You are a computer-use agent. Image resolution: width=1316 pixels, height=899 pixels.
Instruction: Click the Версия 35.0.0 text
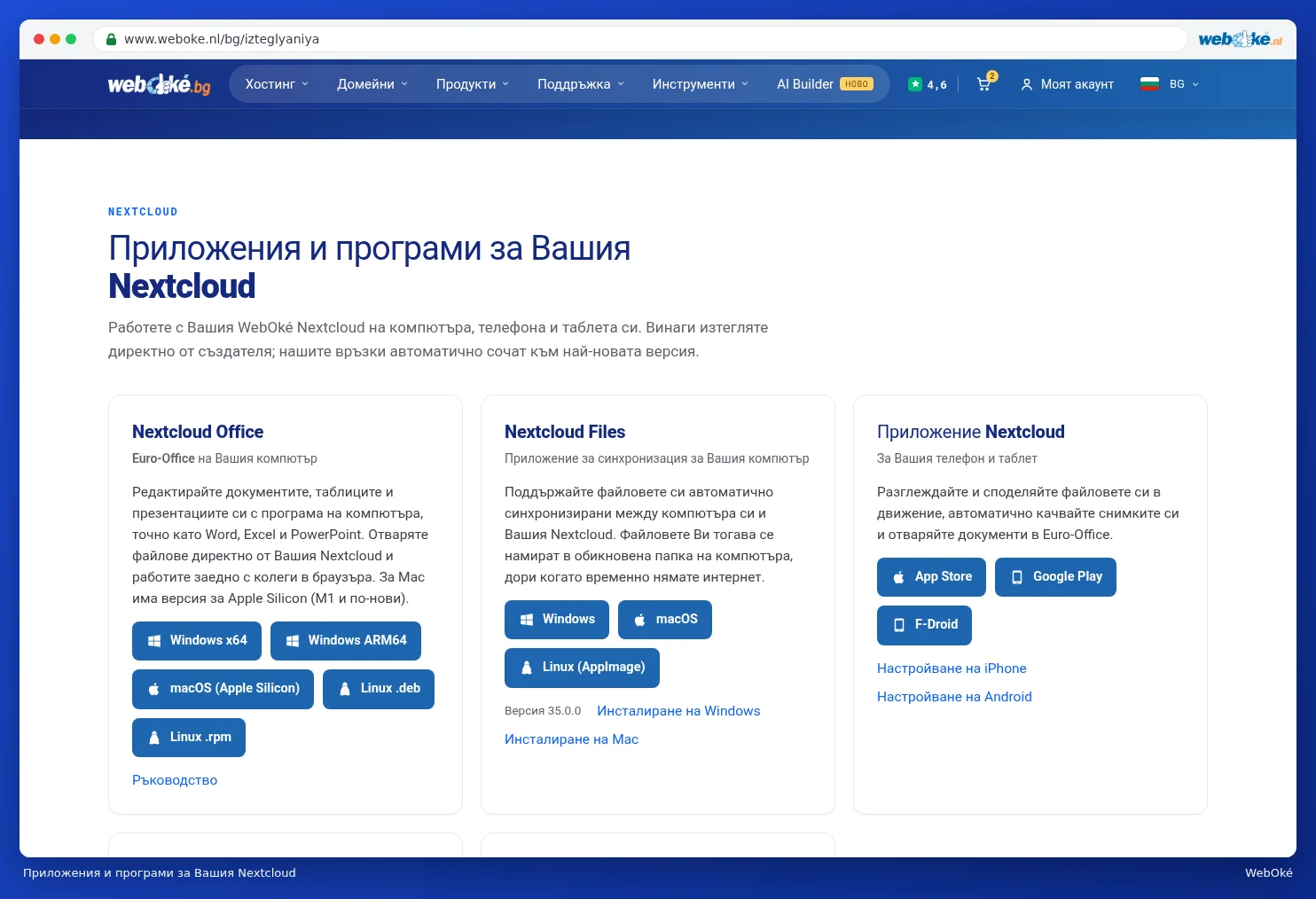543,711
